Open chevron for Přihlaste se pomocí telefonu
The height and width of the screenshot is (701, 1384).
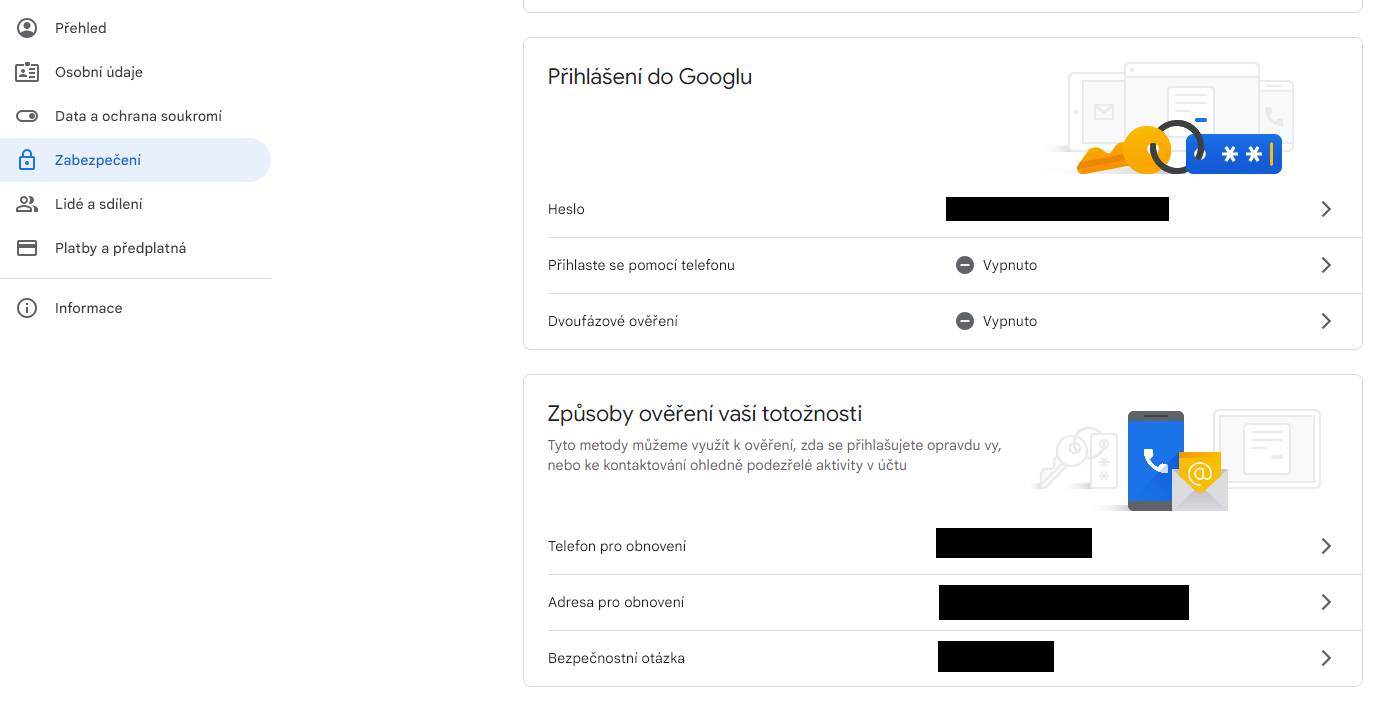coord(1326,265)
